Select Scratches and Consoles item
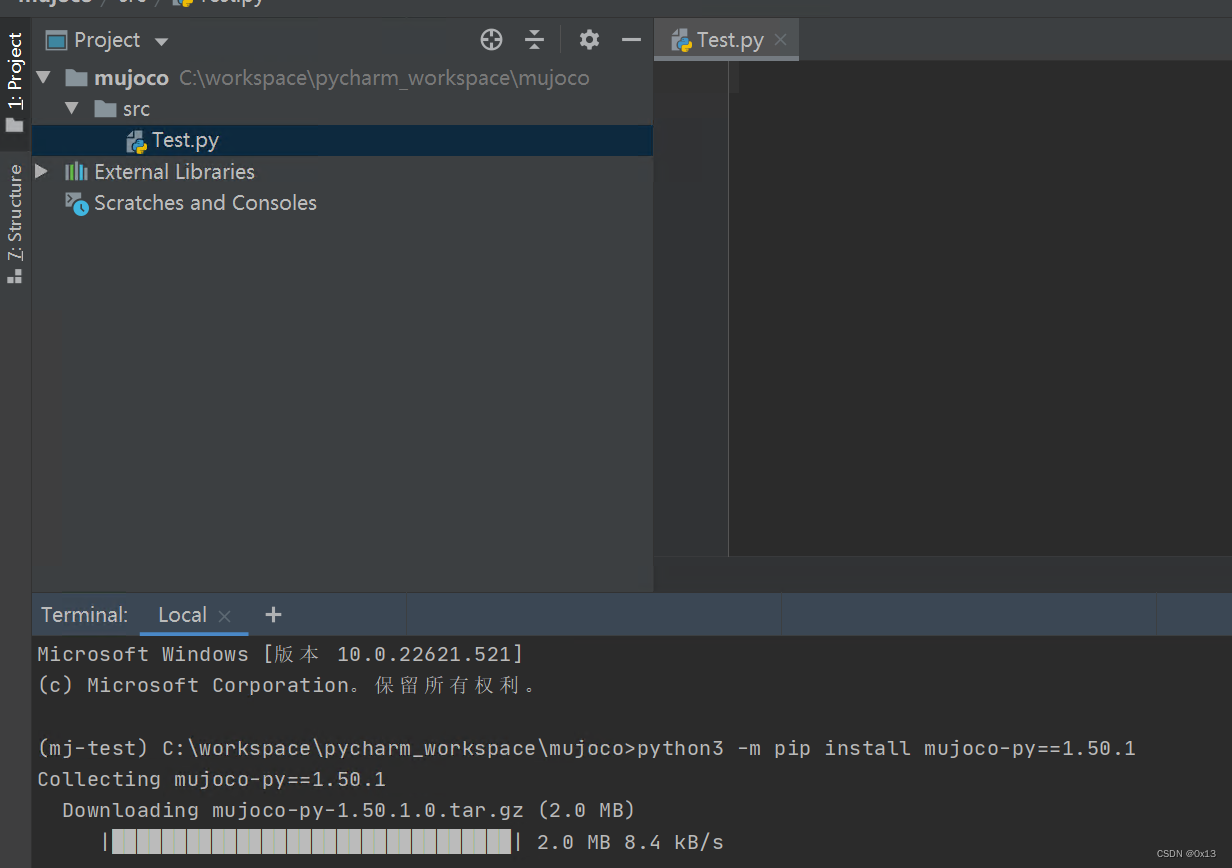1232x868 pixels. [342, 203]
